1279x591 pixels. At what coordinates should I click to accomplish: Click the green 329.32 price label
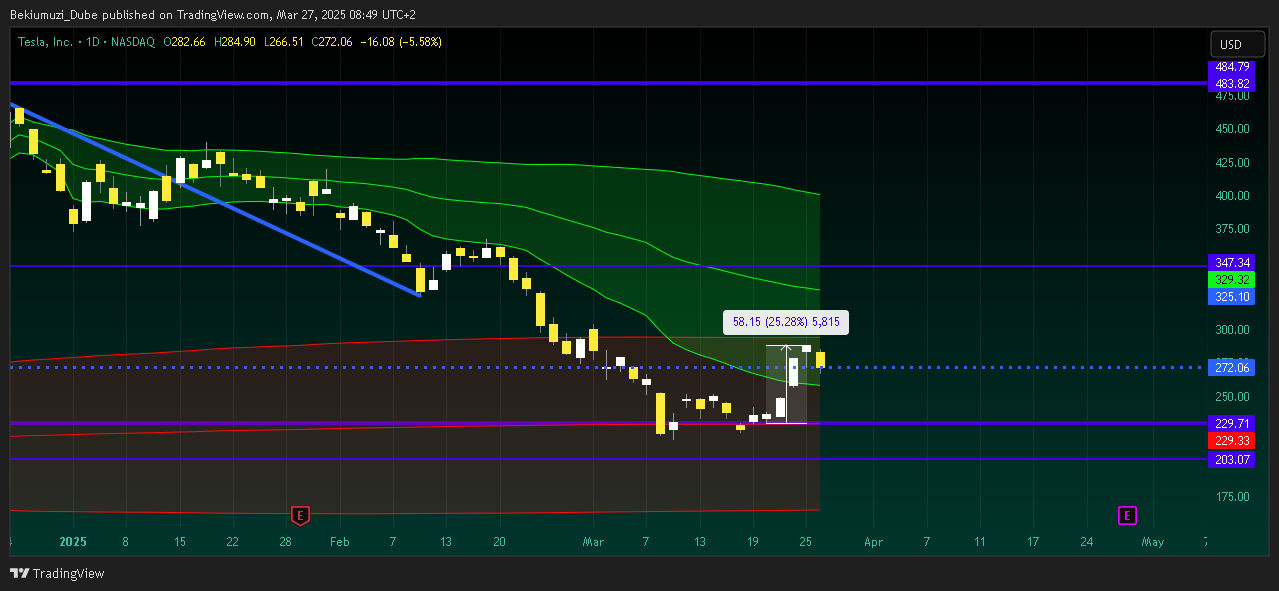pos(1230,280)
